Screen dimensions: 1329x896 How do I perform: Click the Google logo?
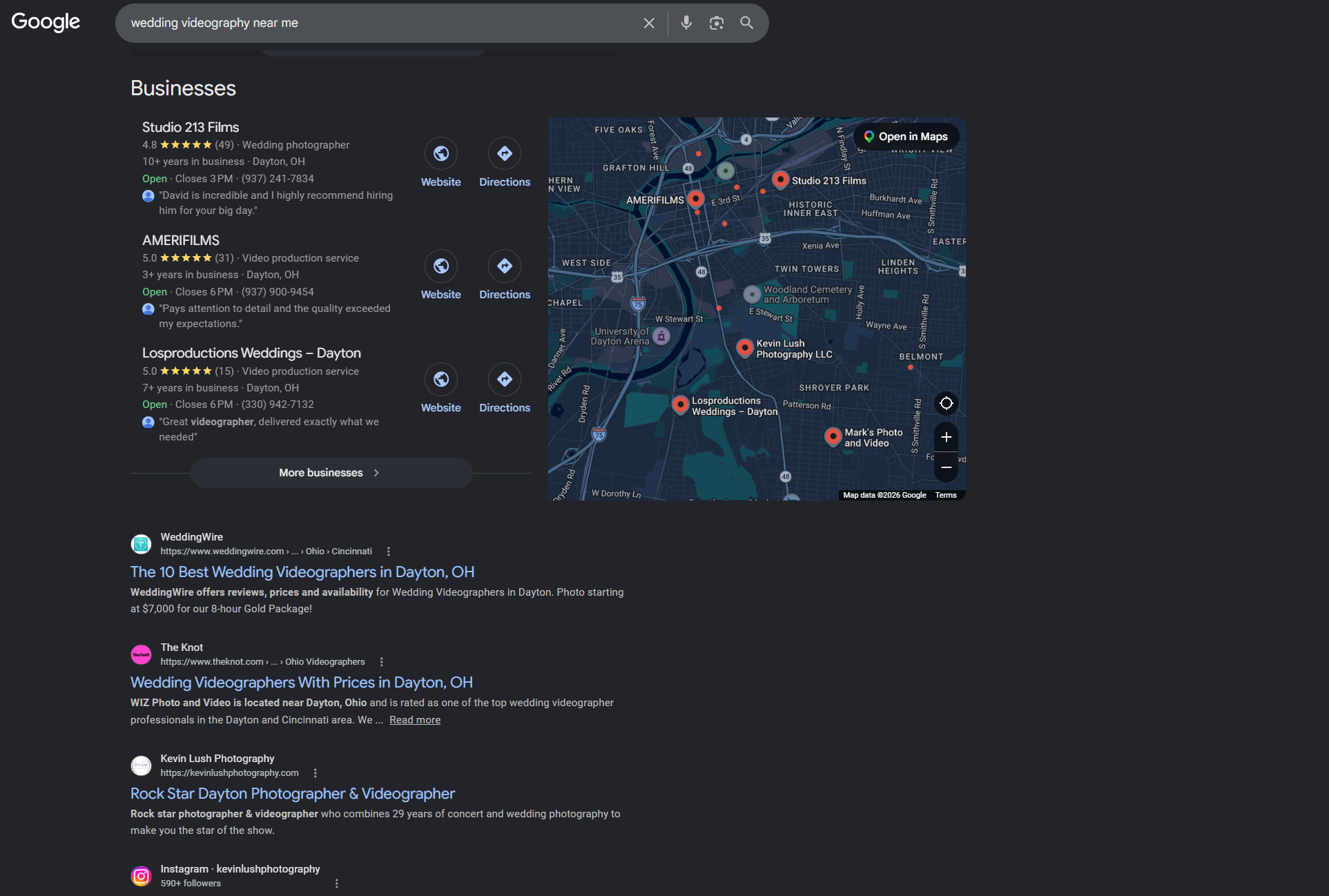(46, 22)
